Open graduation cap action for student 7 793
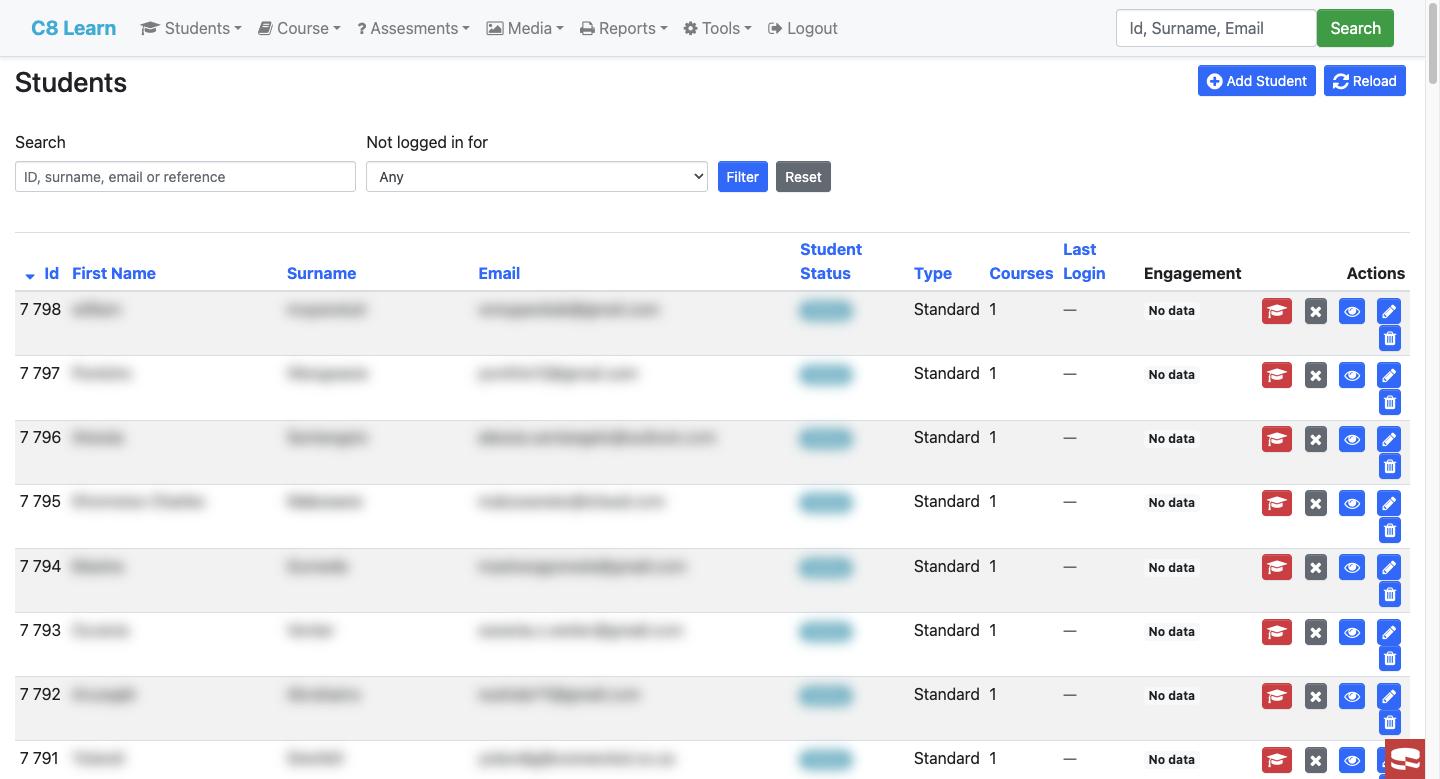This screenshot has width=1440, height=779. pos(1277,632)
